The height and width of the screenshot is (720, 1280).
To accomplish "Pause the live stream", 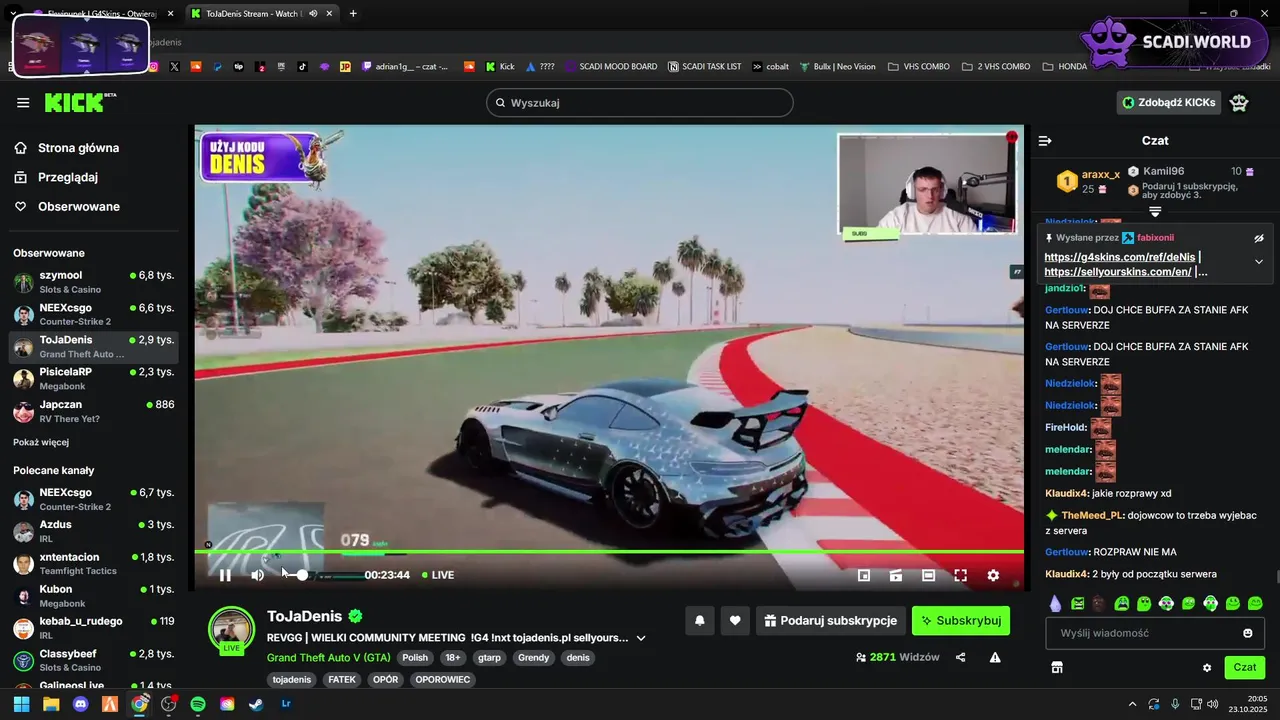I will 225,575.
